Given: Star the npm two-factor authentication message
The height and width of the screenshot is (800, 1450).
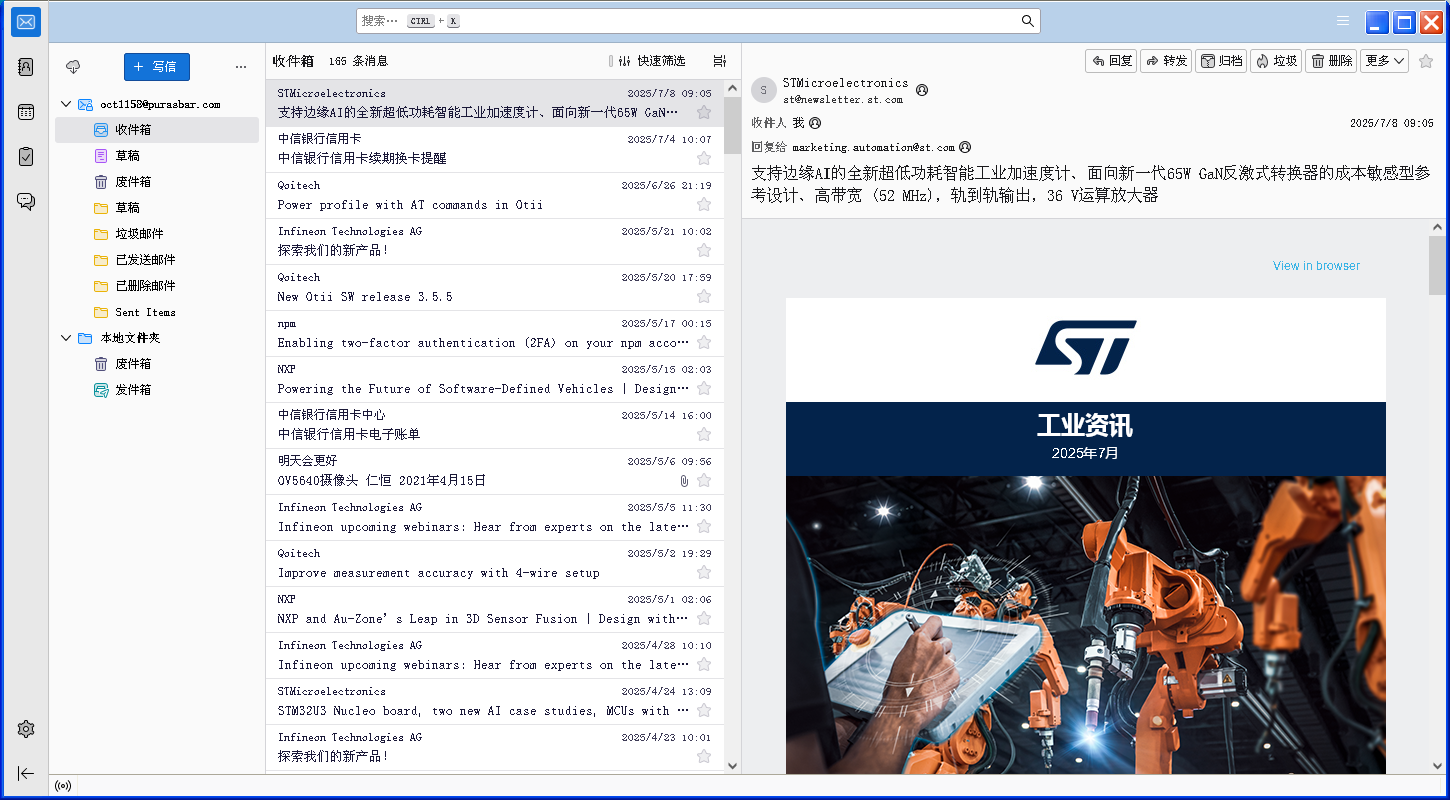Looking at the screenshot, I should click(704, 342).
